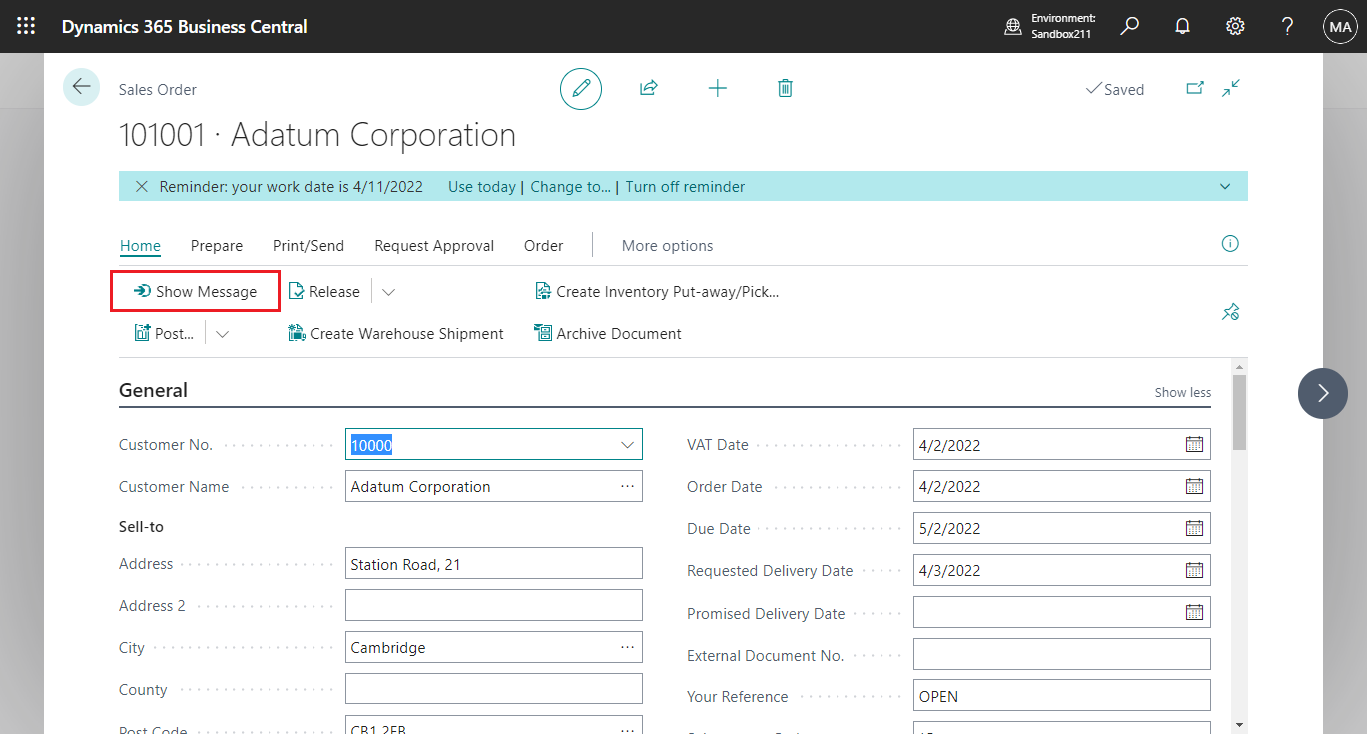The height and width of the screenshot is (734, 1367).
Task: Dismiss the work date reminder
Action: pyautogui.click(x=142, y=187)
